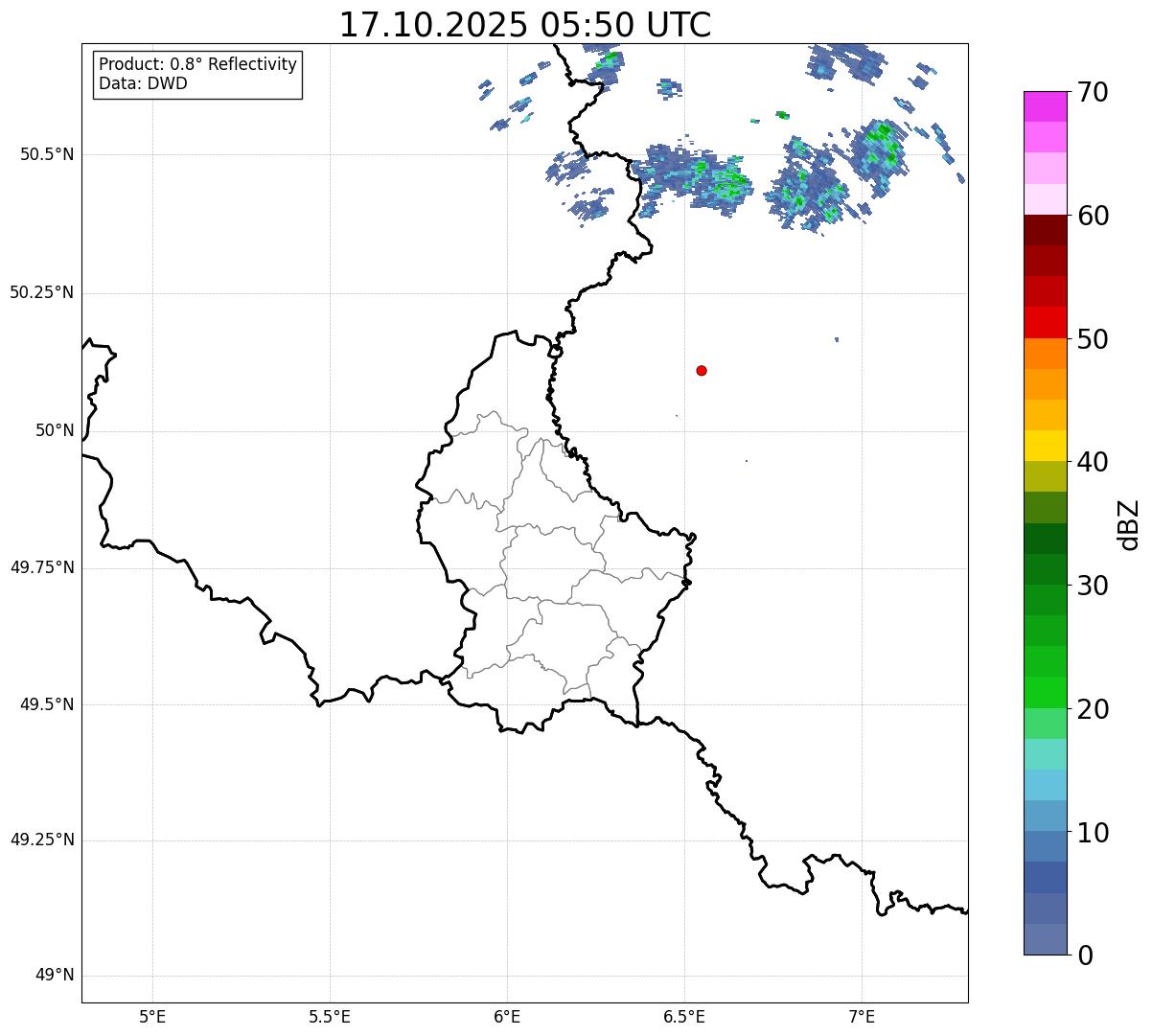
Task: Click the 49.75°N latitude label
Action: click(x=42, y=567)
